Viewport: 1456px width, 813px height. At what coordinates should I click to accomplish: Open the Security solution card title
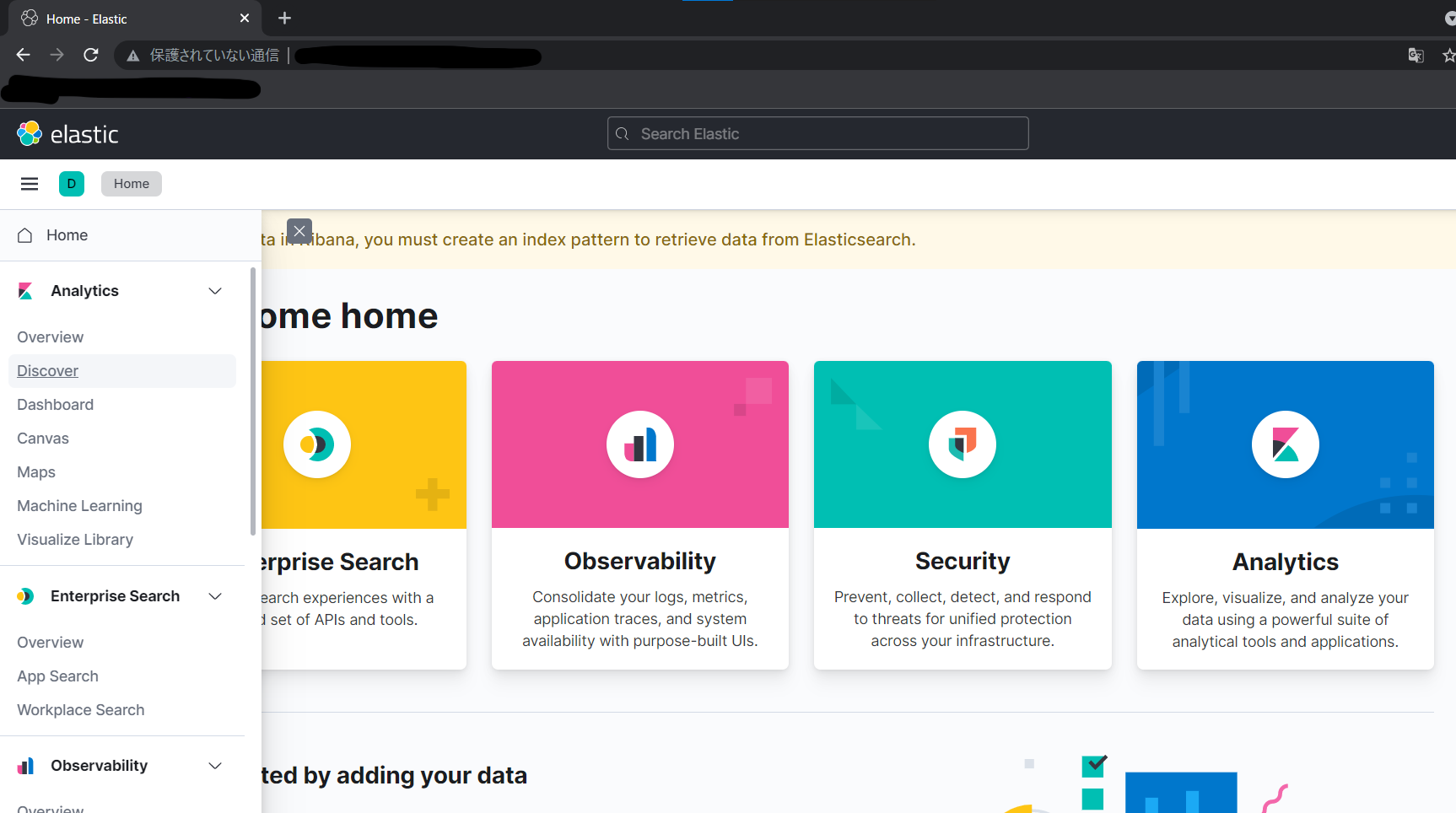tap(963, 561)
